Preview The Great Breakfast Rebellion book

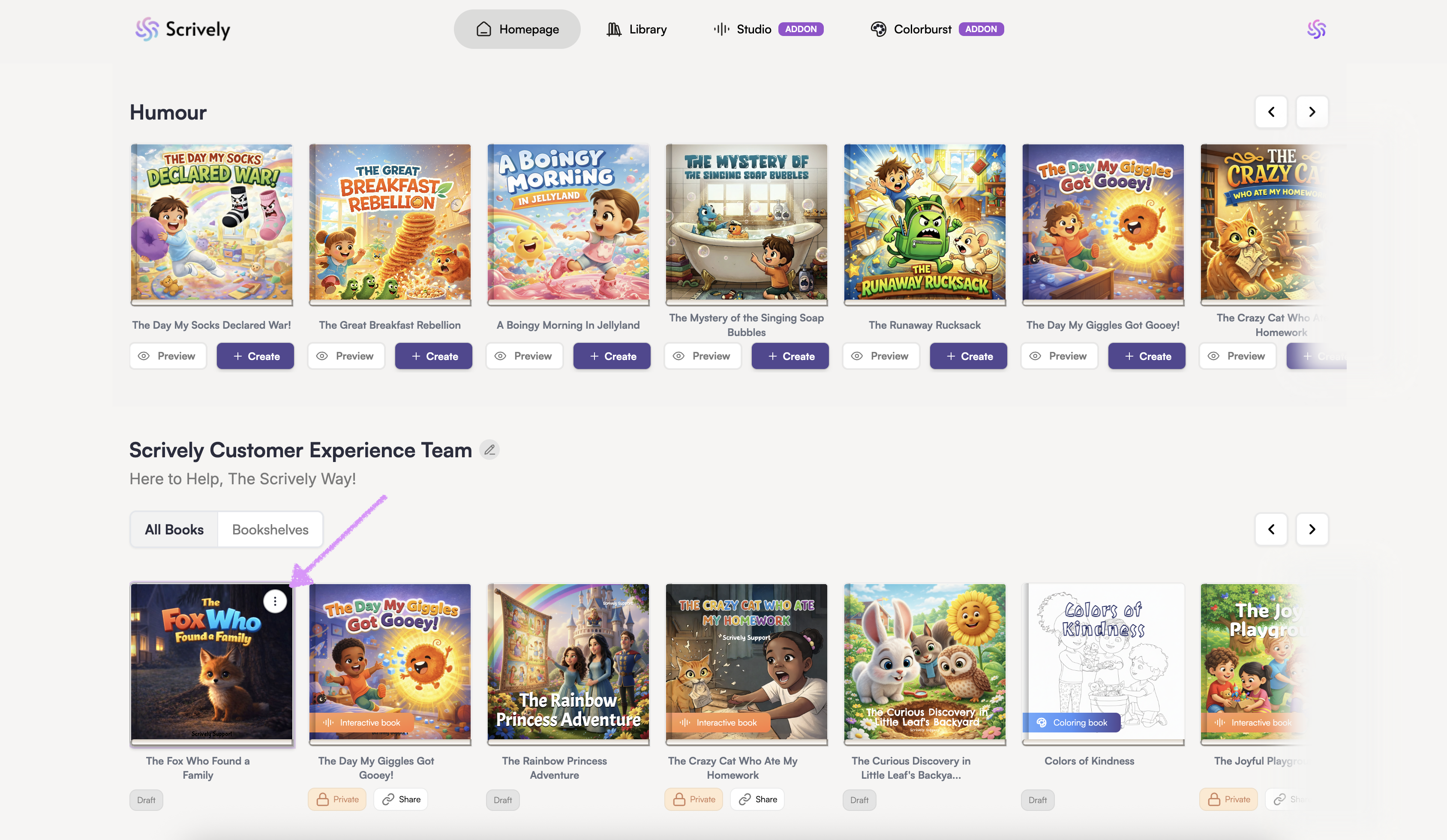(345, 356)
